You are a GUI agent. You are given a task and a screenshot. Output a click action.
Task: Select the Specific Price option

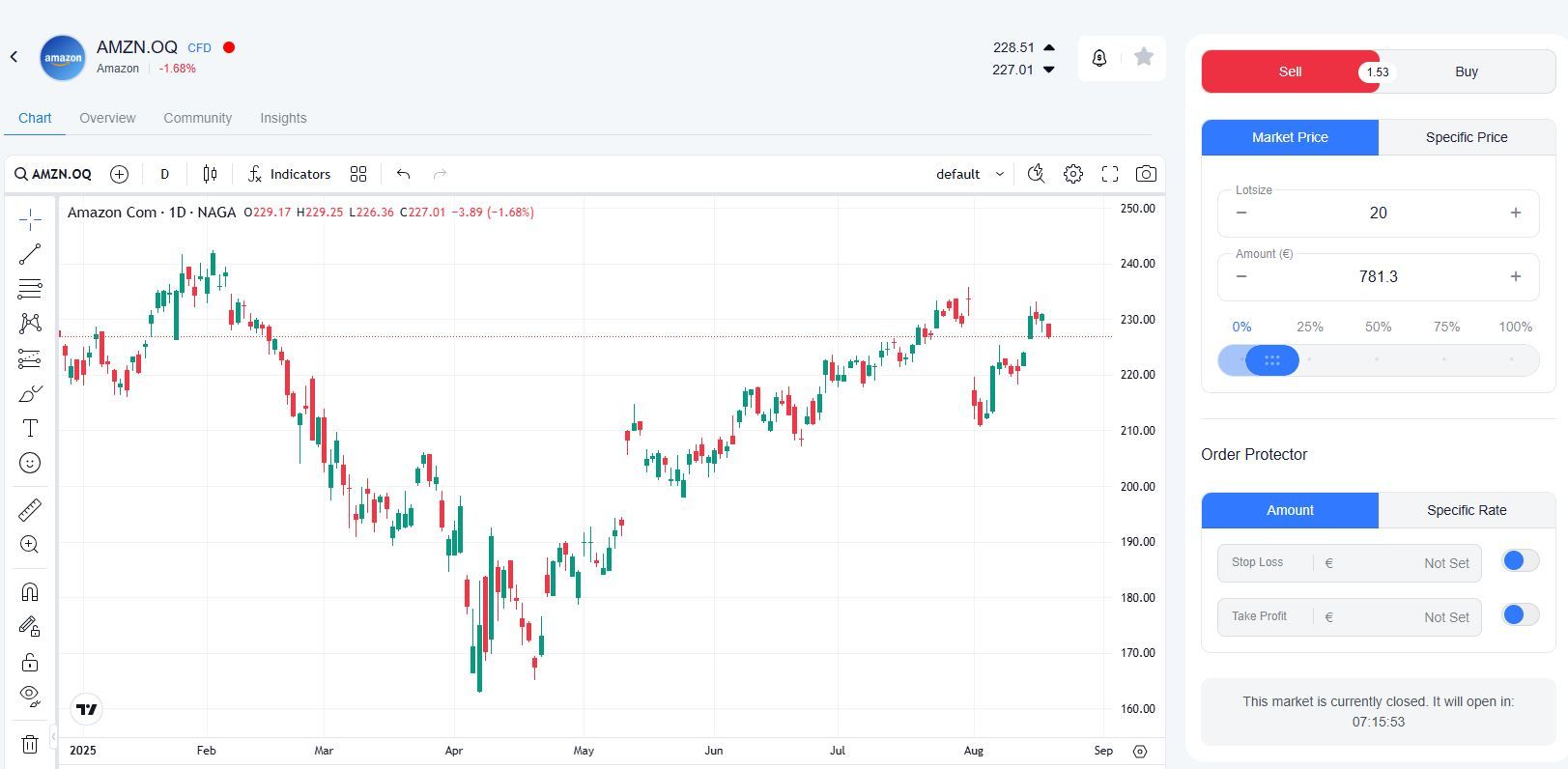(1466, 137)
